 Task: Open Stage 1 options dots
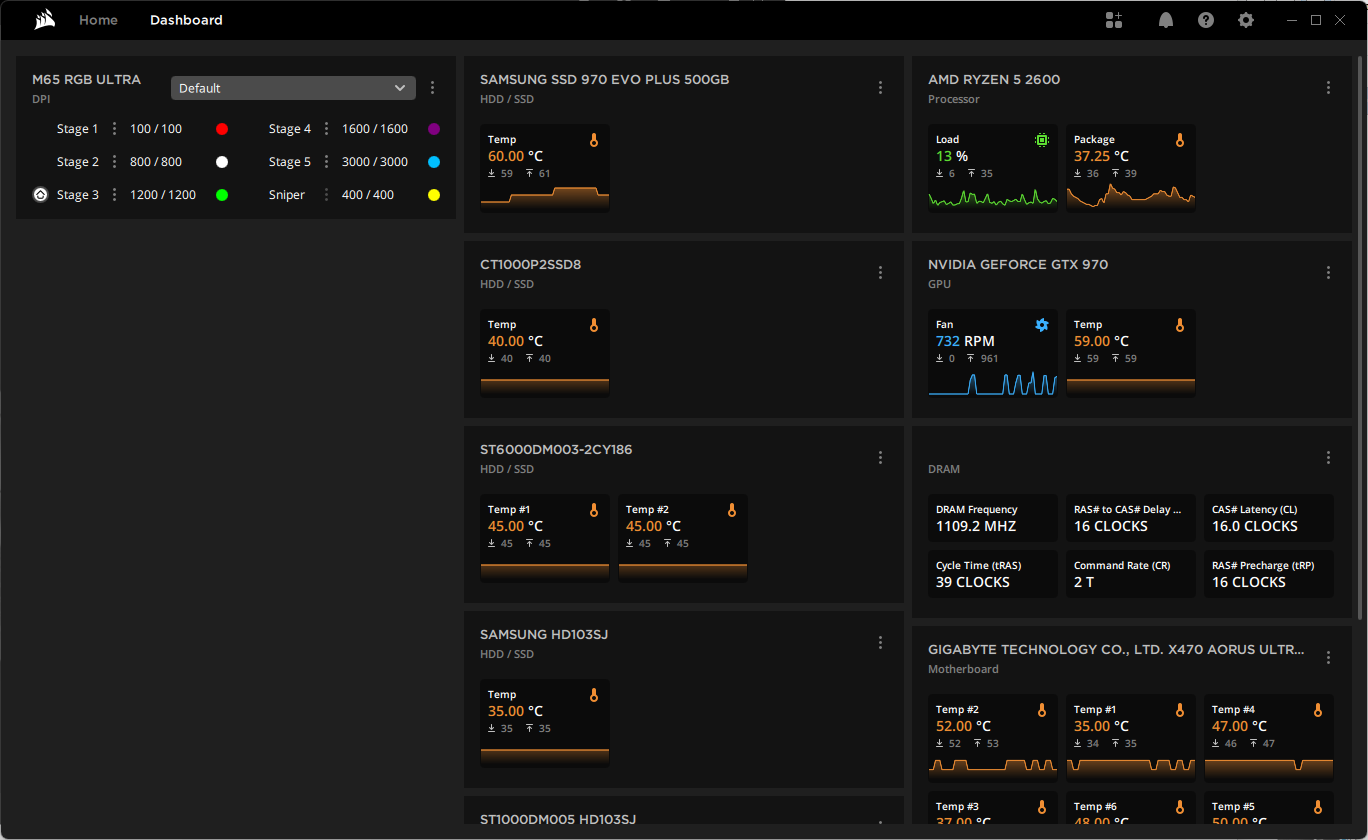tap(114, 129)
